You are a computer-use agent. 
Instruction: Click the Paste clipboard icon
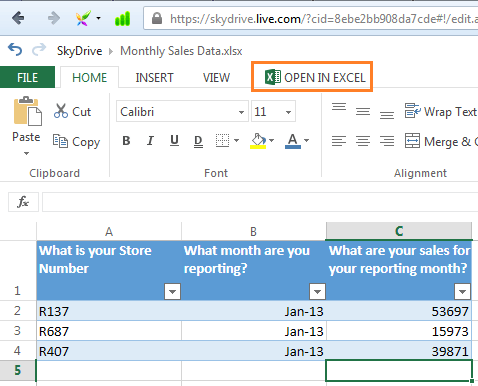[x=27, y=111]
